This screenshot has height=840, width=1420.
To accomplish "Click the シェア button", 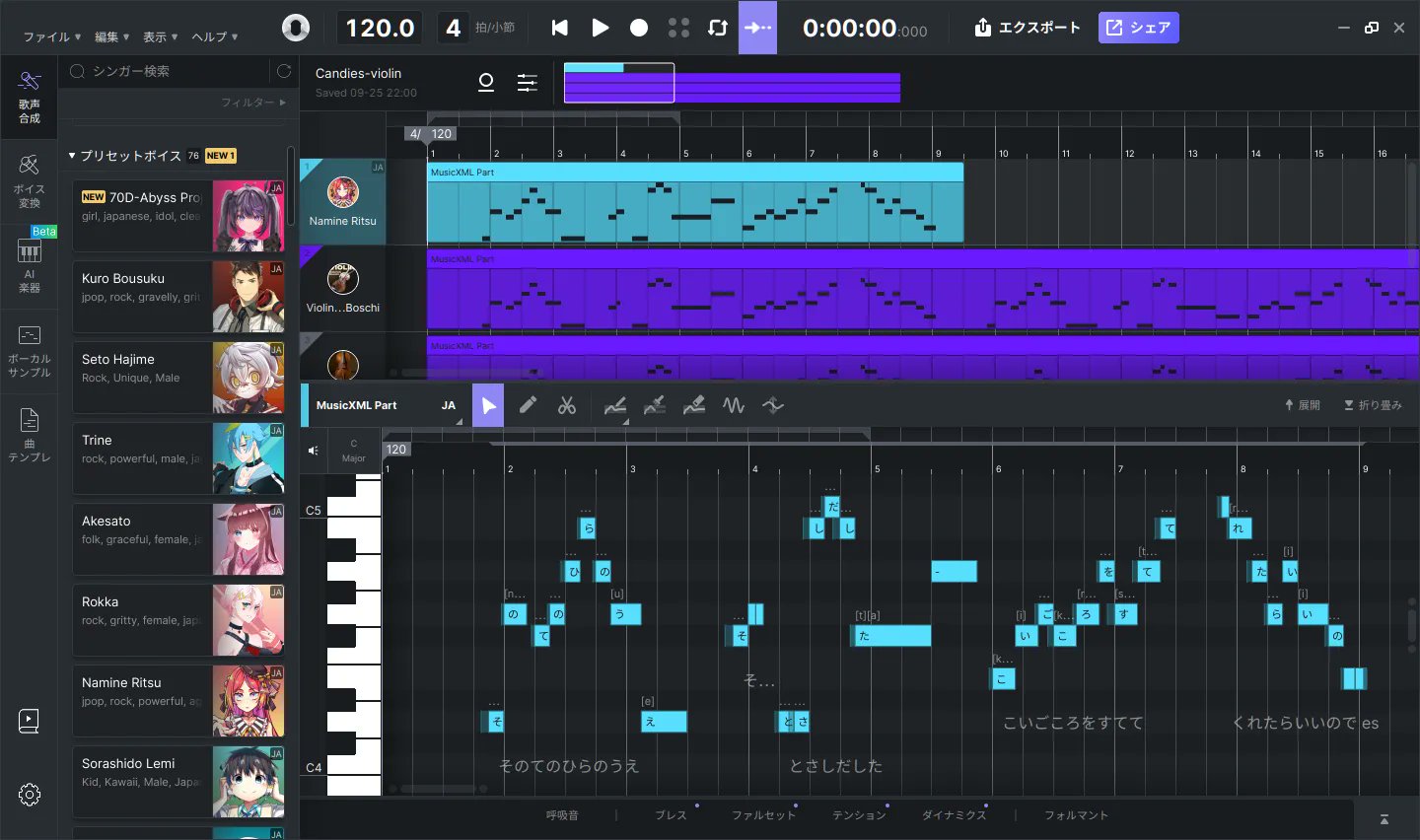I will tap(1138, 28).
